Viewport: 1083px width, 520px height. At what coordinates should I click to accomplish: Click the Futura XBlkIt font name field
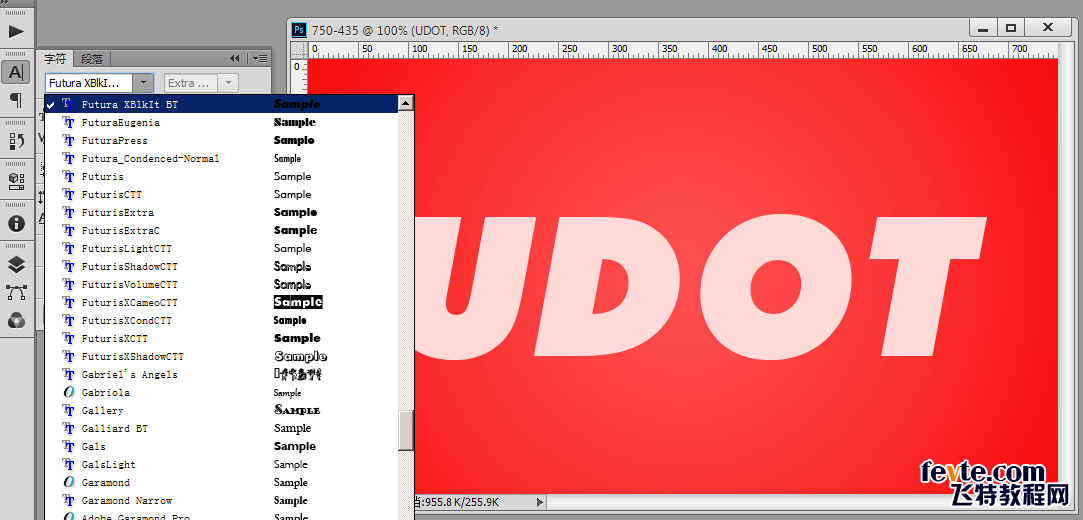click(x=90, y=83)
